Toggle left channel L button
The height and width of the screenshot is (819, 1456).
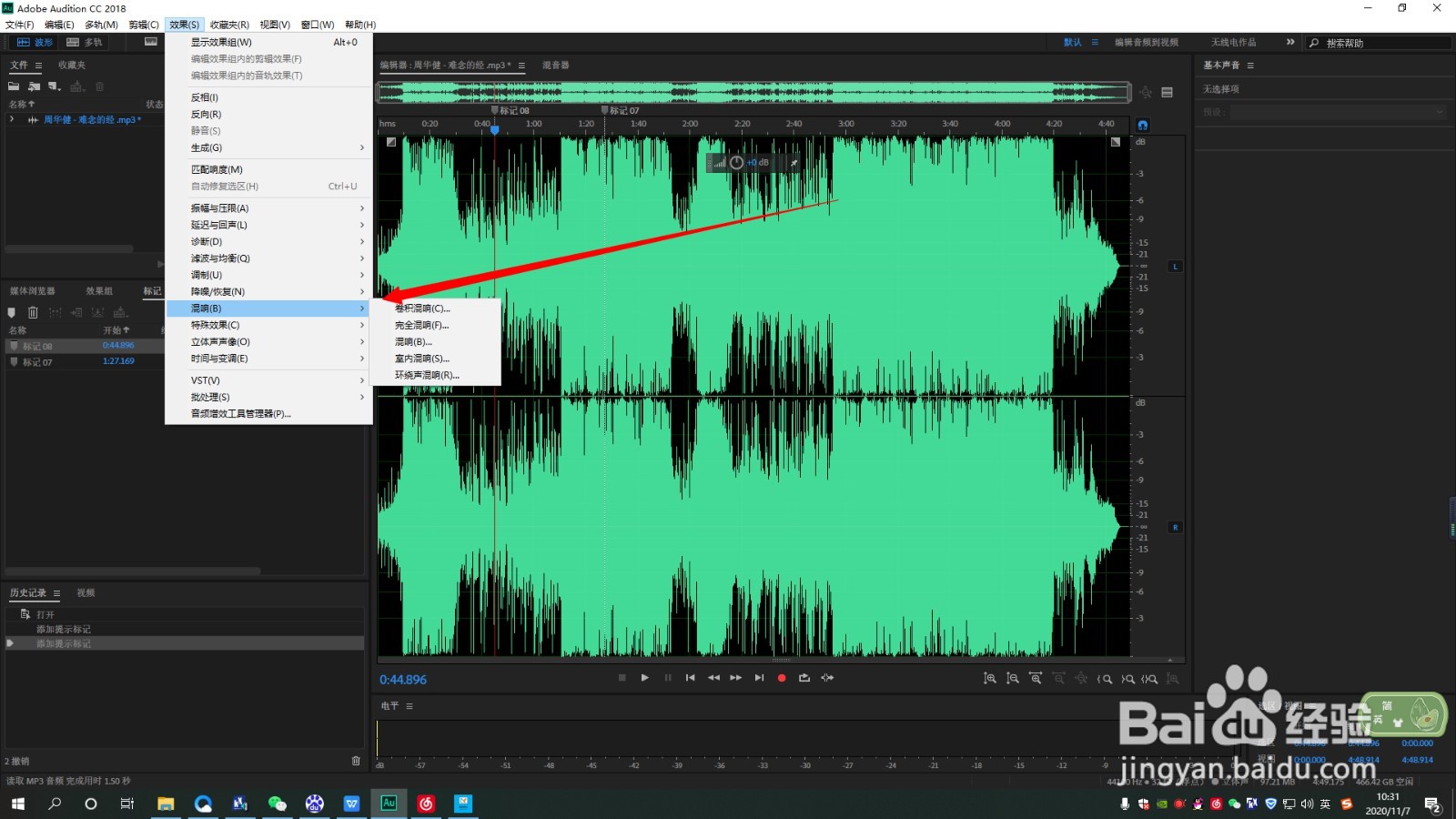pos(1175,267)
